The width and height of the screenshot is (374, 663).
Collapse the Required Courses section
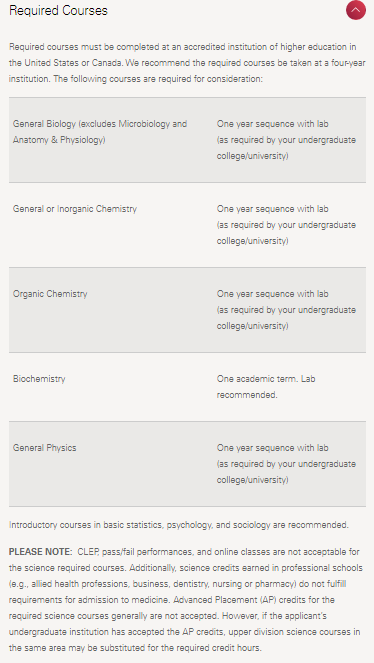(356, 10)
